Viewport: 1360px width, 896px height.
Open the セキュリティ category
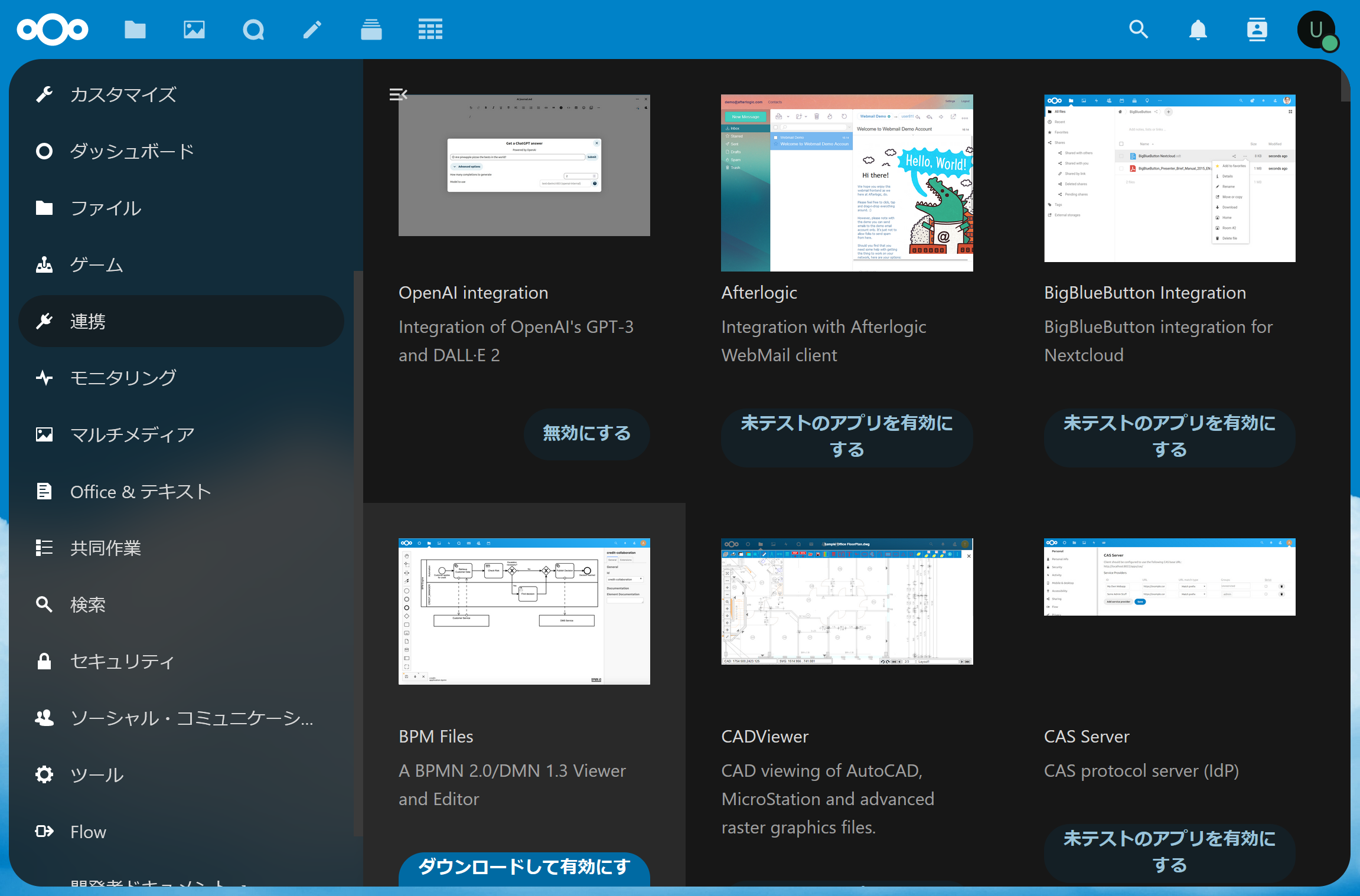pyautogui.click(x=181, y=661)
